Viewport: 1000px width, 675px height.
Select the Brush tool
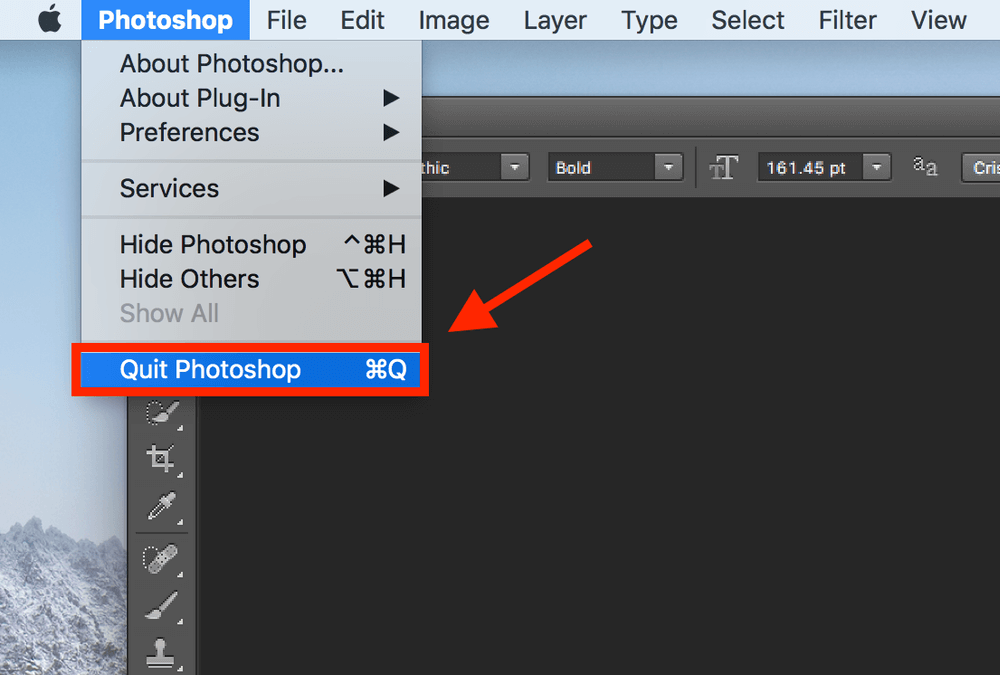coord(161,607)
